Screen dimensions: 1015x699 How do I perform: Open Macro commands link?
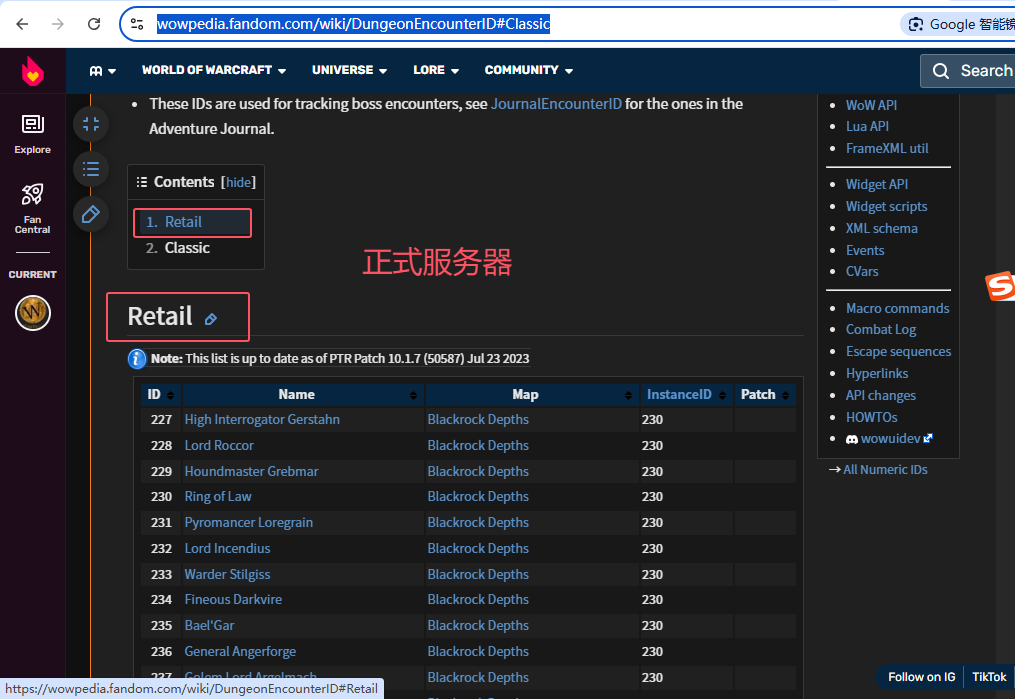pos(897,308)
